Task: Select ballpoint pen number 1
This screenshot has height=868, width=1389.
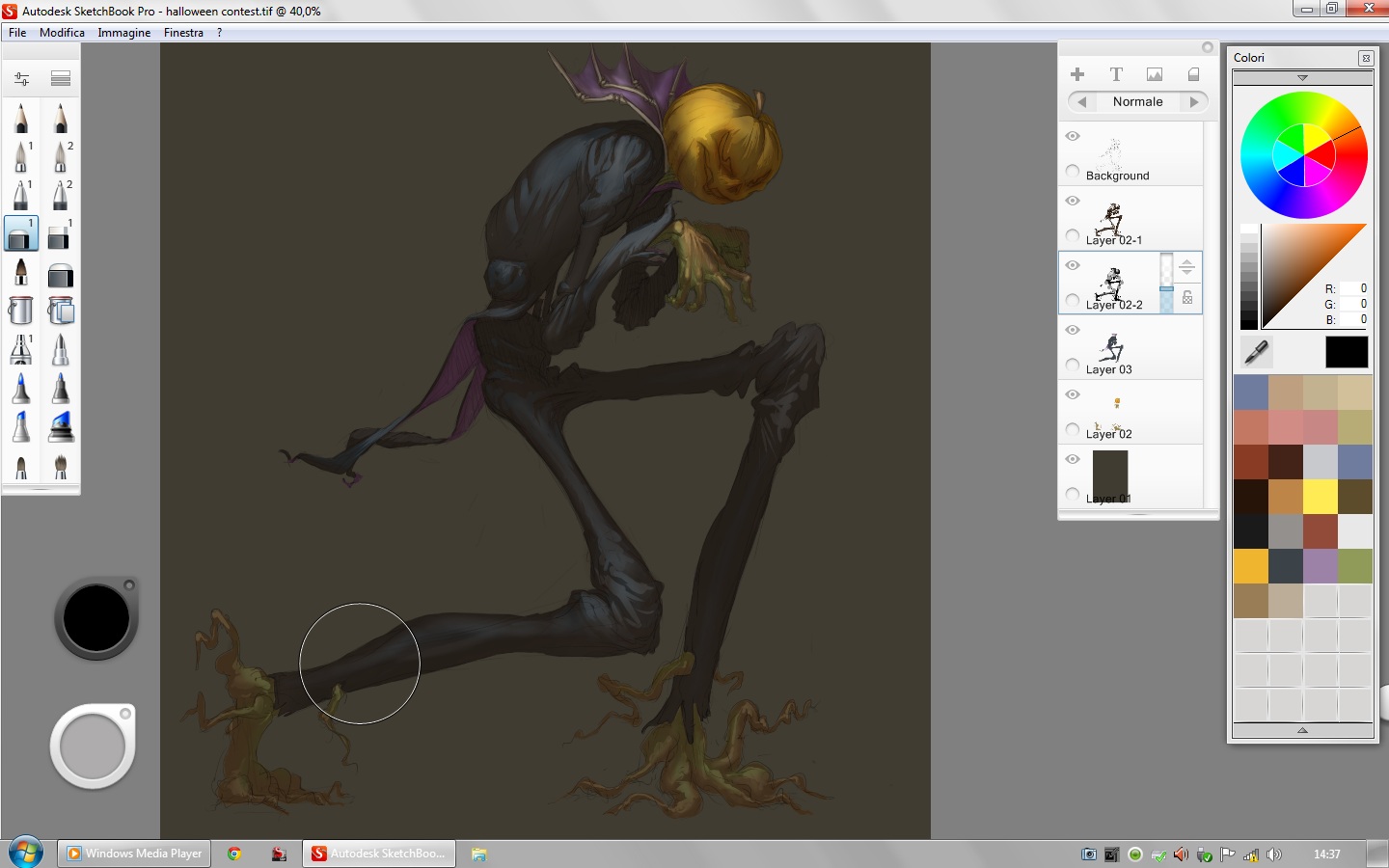Action: [21, 195]
